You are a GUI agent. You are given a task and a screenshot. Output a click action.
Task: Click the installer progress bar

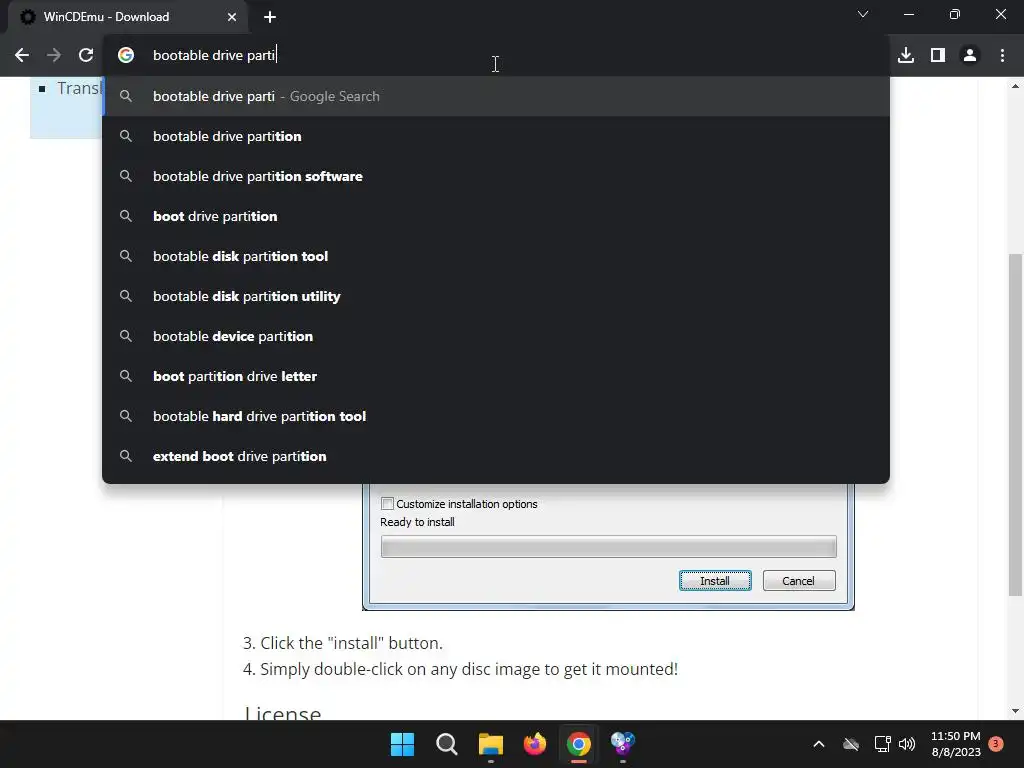[x=608, y=547]
